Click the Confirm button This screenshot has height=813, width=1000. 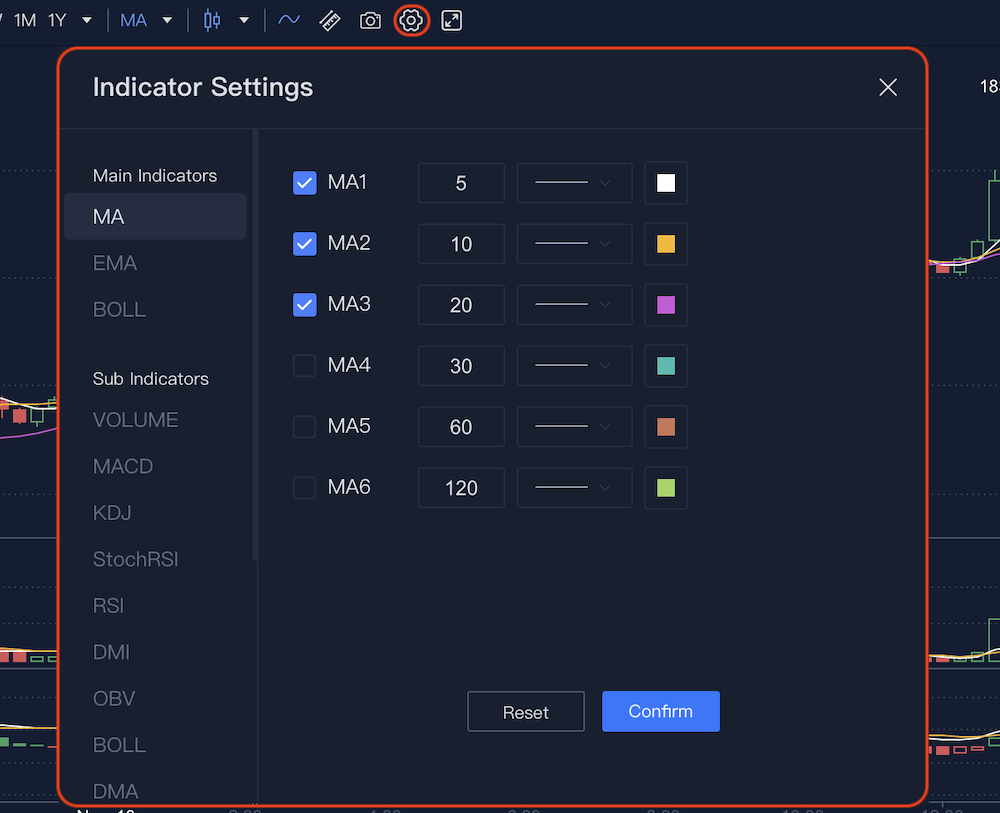tap(660, 711)
